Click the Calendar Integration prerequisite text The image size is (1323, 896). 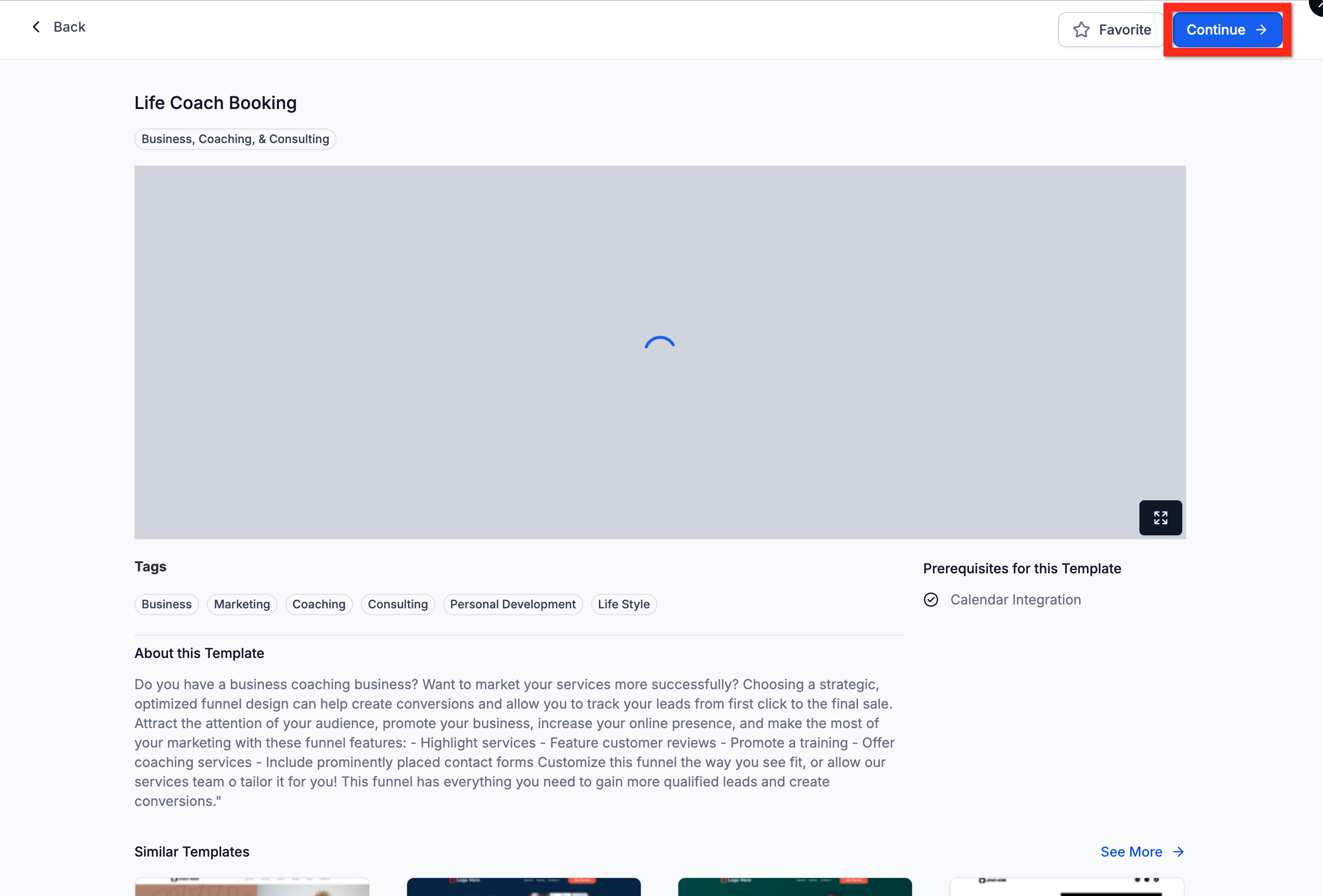(x=1015, y=600)
